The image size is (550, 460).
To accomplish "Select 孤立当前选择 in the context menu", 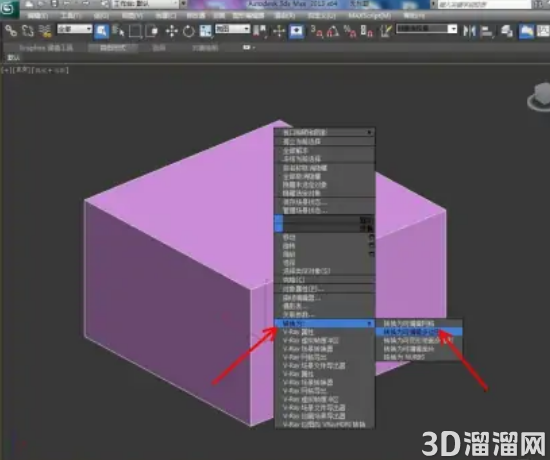I will [324, 141].
